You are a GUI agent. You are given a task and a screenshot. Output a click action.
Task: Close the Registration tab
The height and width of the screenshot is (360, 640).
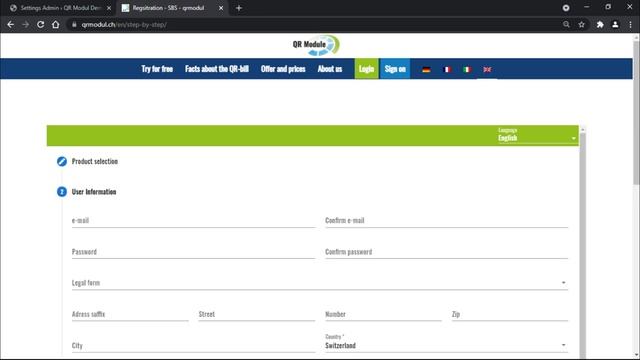click(221, 8)
